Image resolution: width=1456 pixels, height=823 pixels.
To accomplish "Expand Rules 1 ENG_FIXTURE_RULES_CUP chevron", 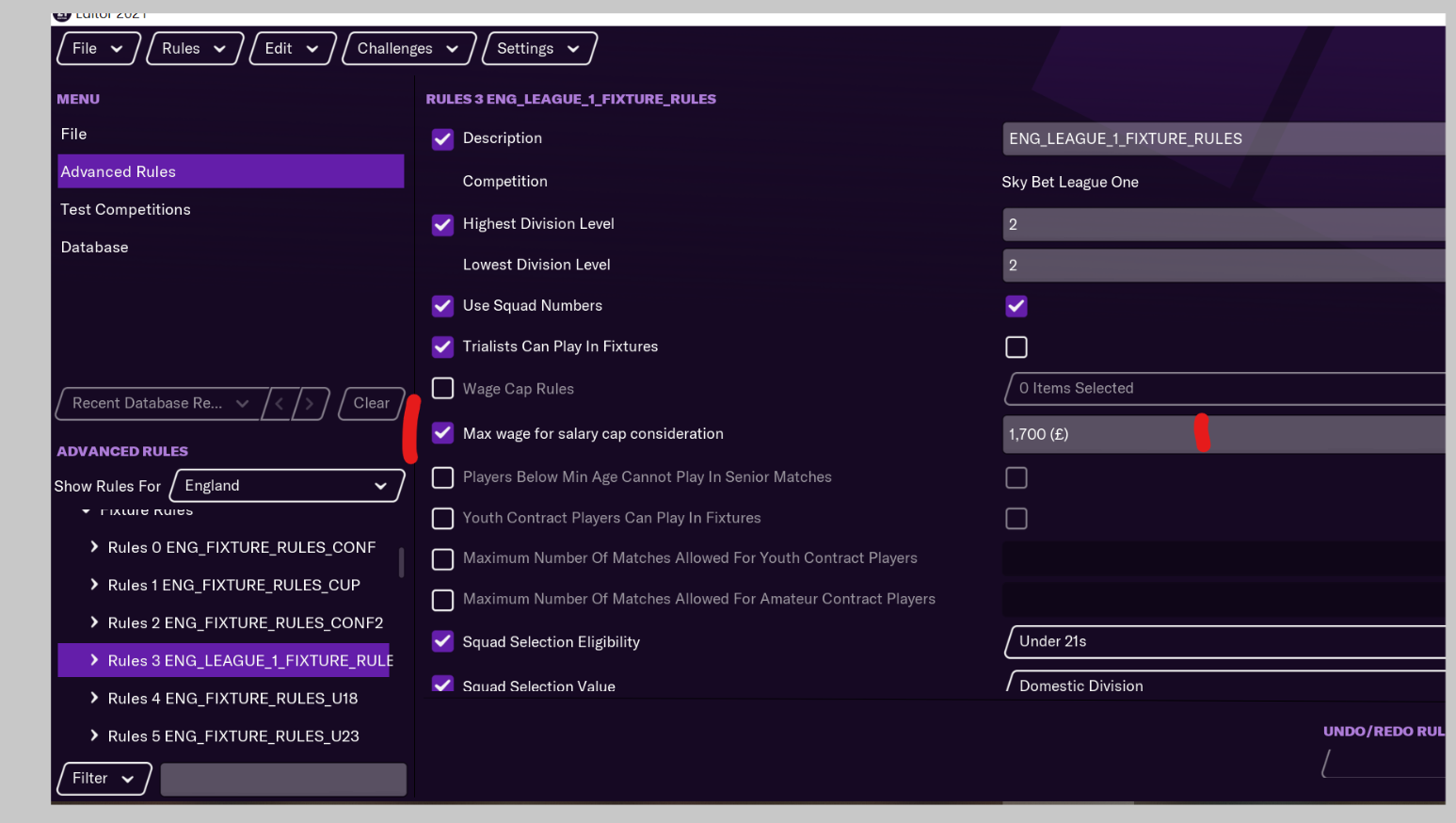I will point(94,585).
